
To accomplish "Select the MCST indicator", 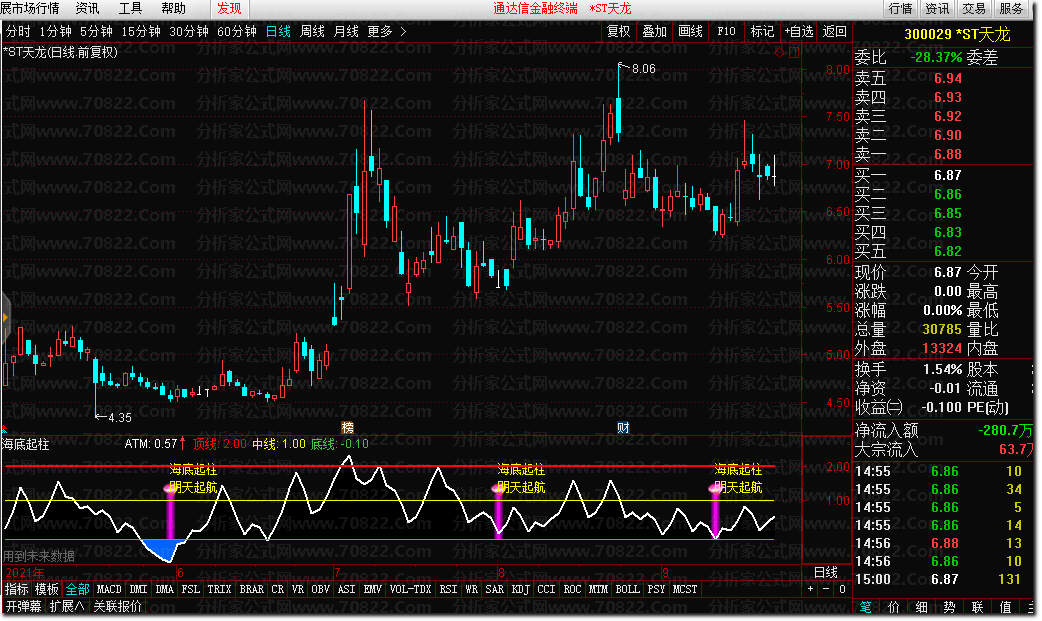I will coord(684,588).
